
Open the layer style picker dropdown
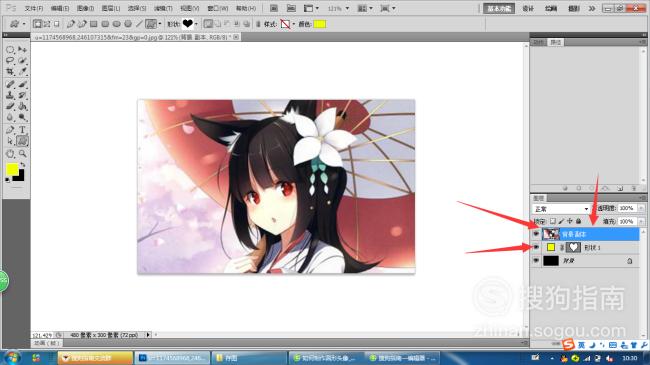click(293, 24)
